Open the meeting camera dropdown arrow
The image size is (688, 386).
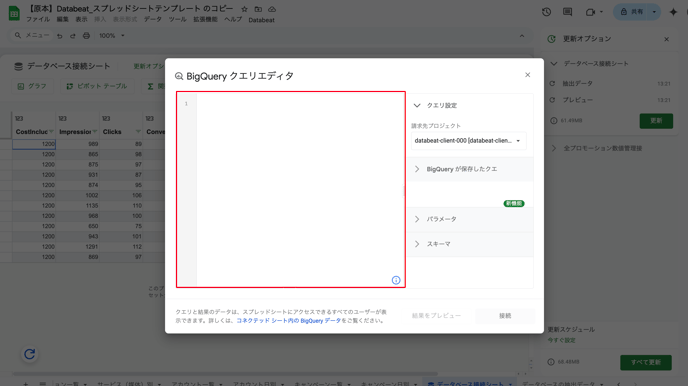(602, 12)
